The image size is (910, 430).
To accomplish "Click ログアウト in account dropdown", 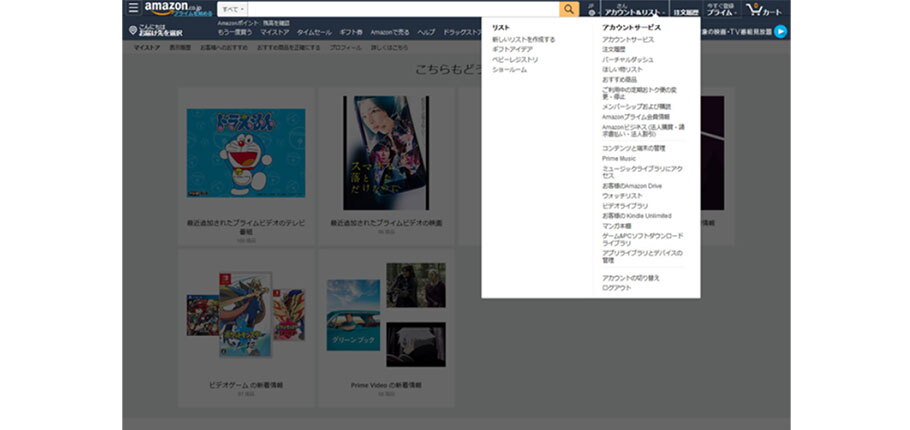I will [616, 288].
